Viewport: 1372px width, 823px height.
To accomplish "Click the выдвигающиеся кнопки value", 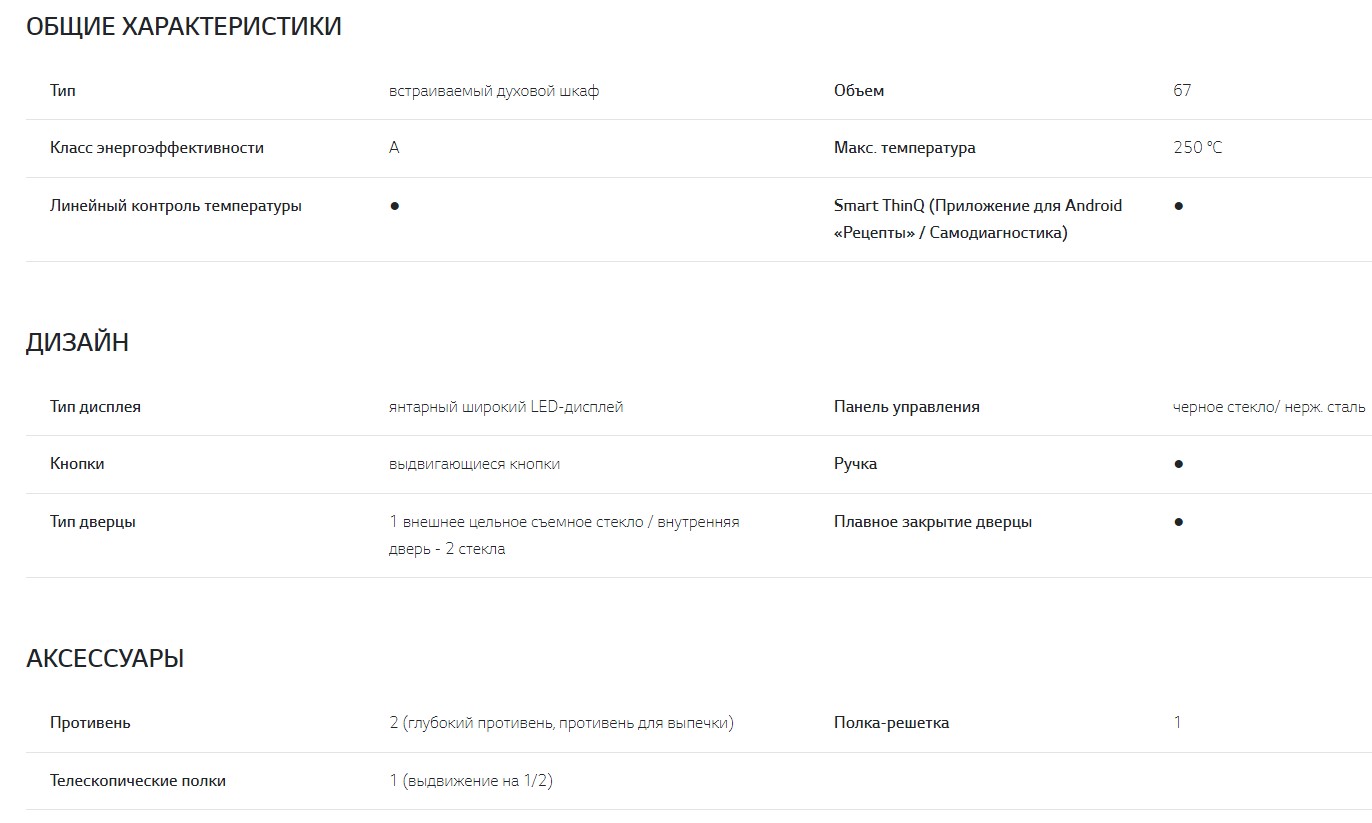I will point(474,464).
